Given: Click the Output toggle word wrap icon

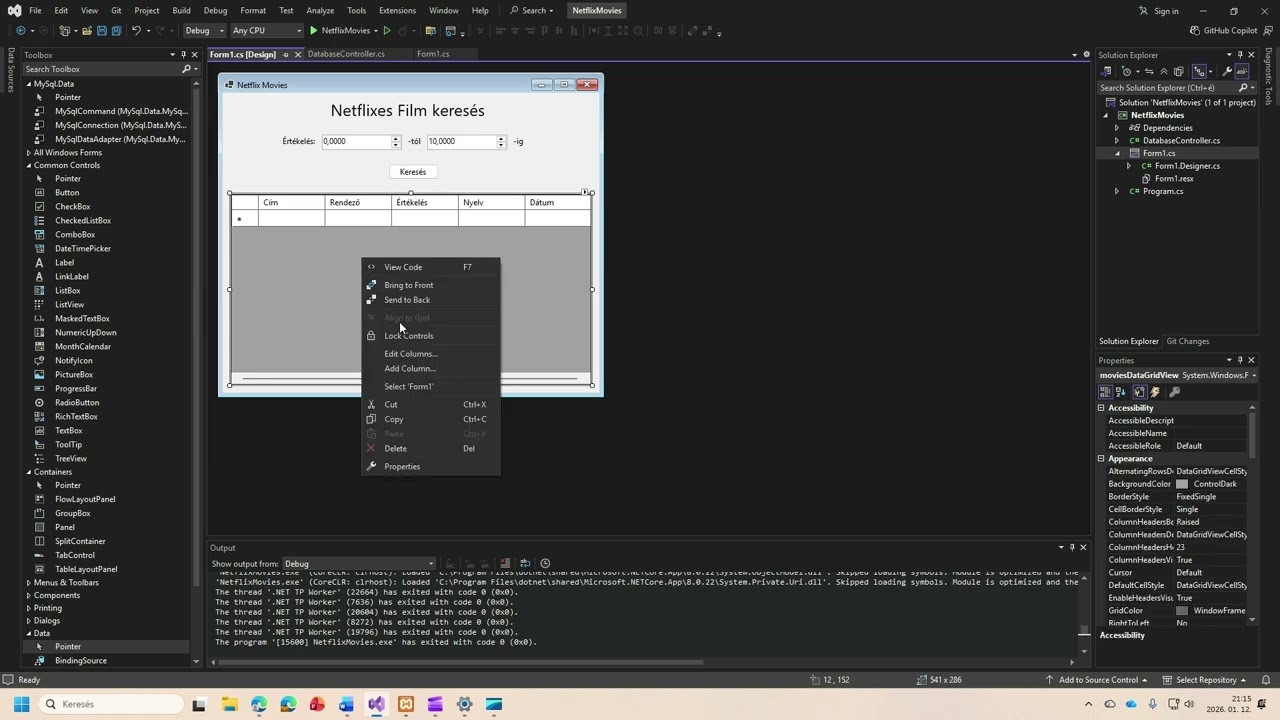Looking at the screenshot, I should [x=525, y=563].
